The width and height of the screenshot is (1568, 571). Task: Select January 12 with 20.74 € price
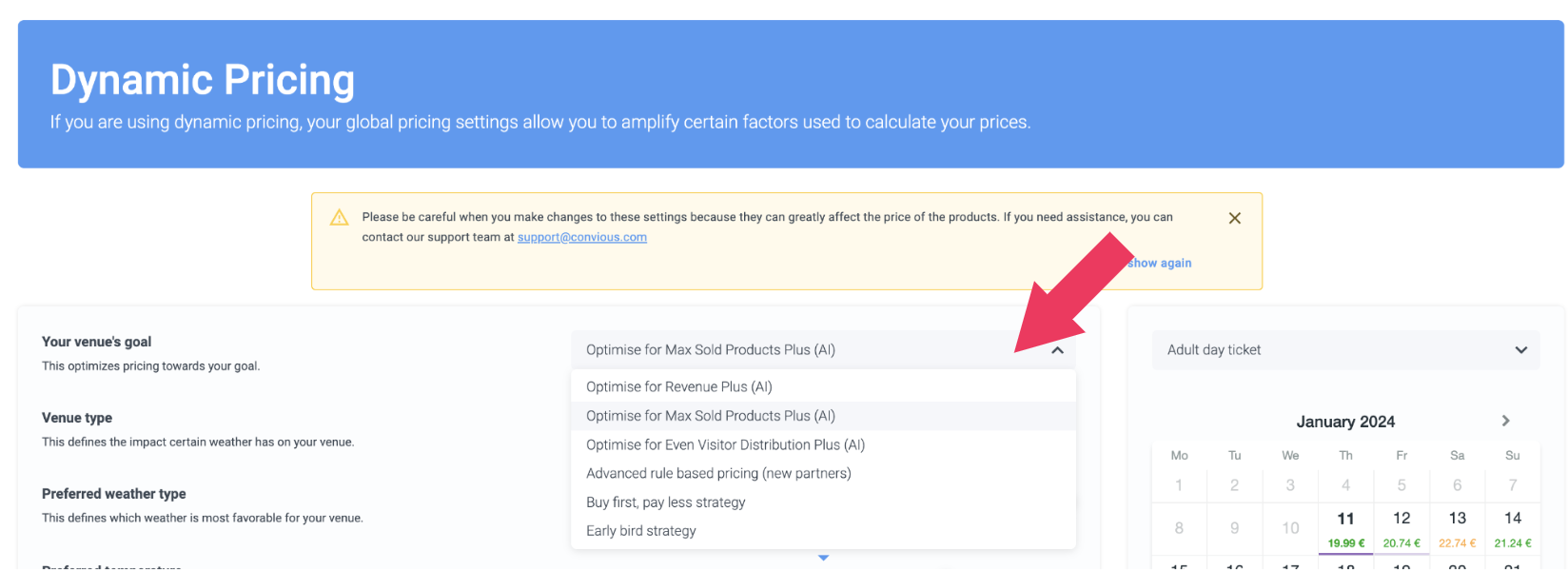click(x=1401, y=528)
